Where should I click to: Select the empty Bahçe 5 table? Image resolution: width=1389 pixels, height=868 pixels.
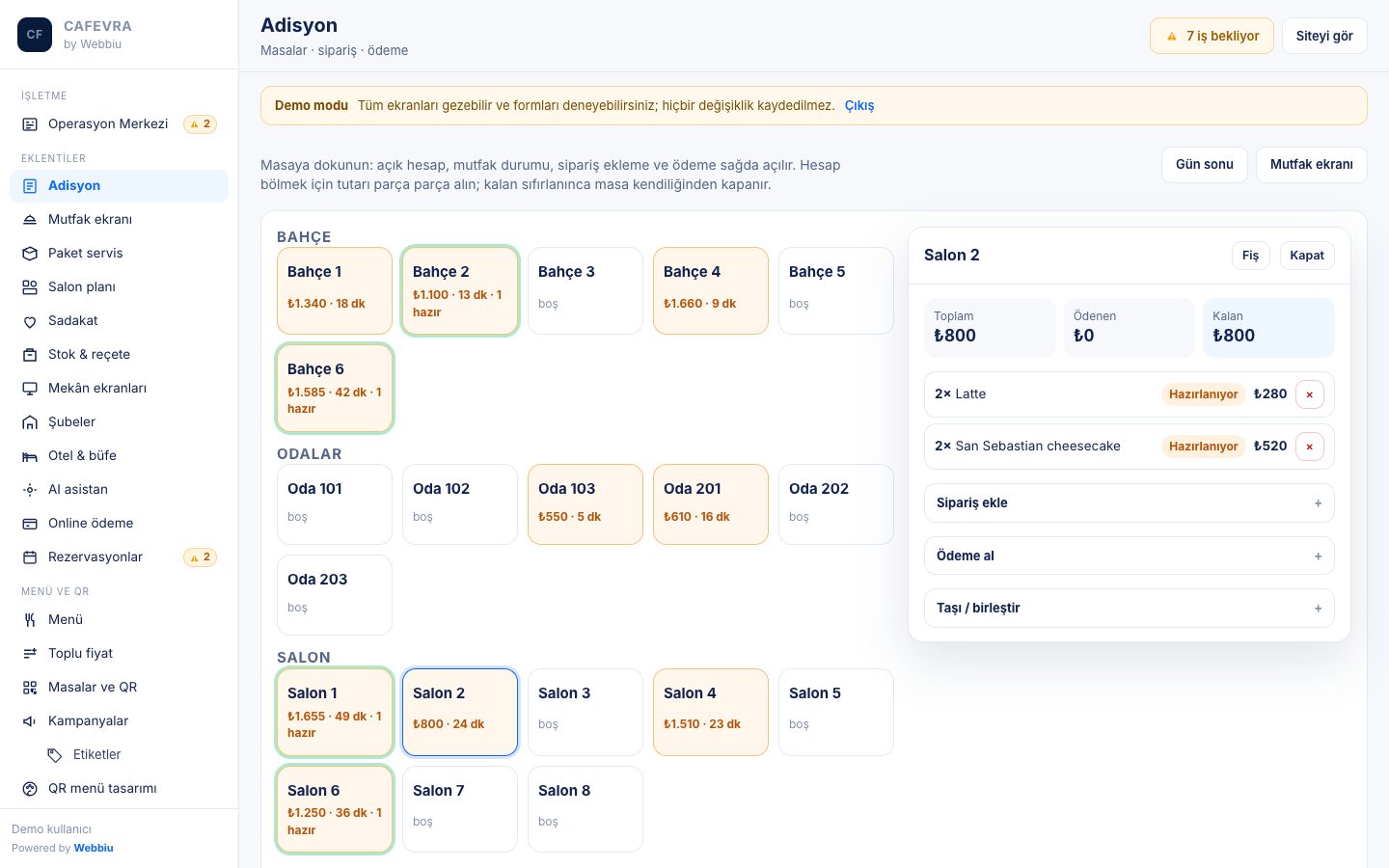click(836, 290)
